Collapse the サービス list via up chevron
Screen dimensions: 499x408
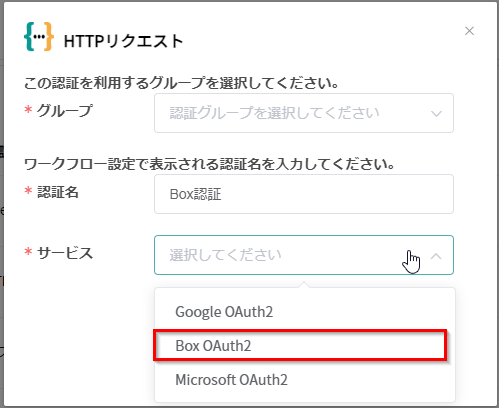click(436, 256)
